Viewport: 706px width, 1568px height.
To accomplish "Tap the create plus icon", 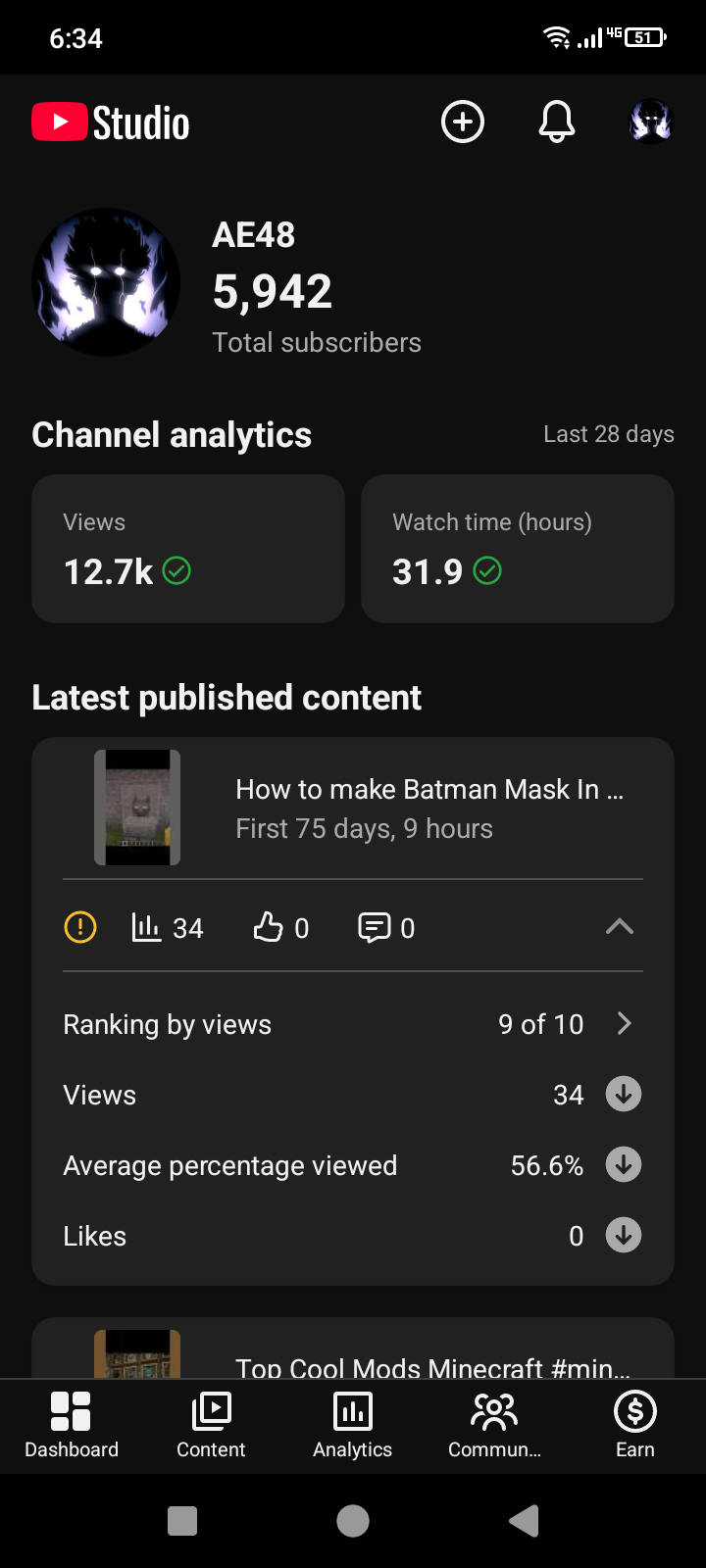I will tap(463, 122).
